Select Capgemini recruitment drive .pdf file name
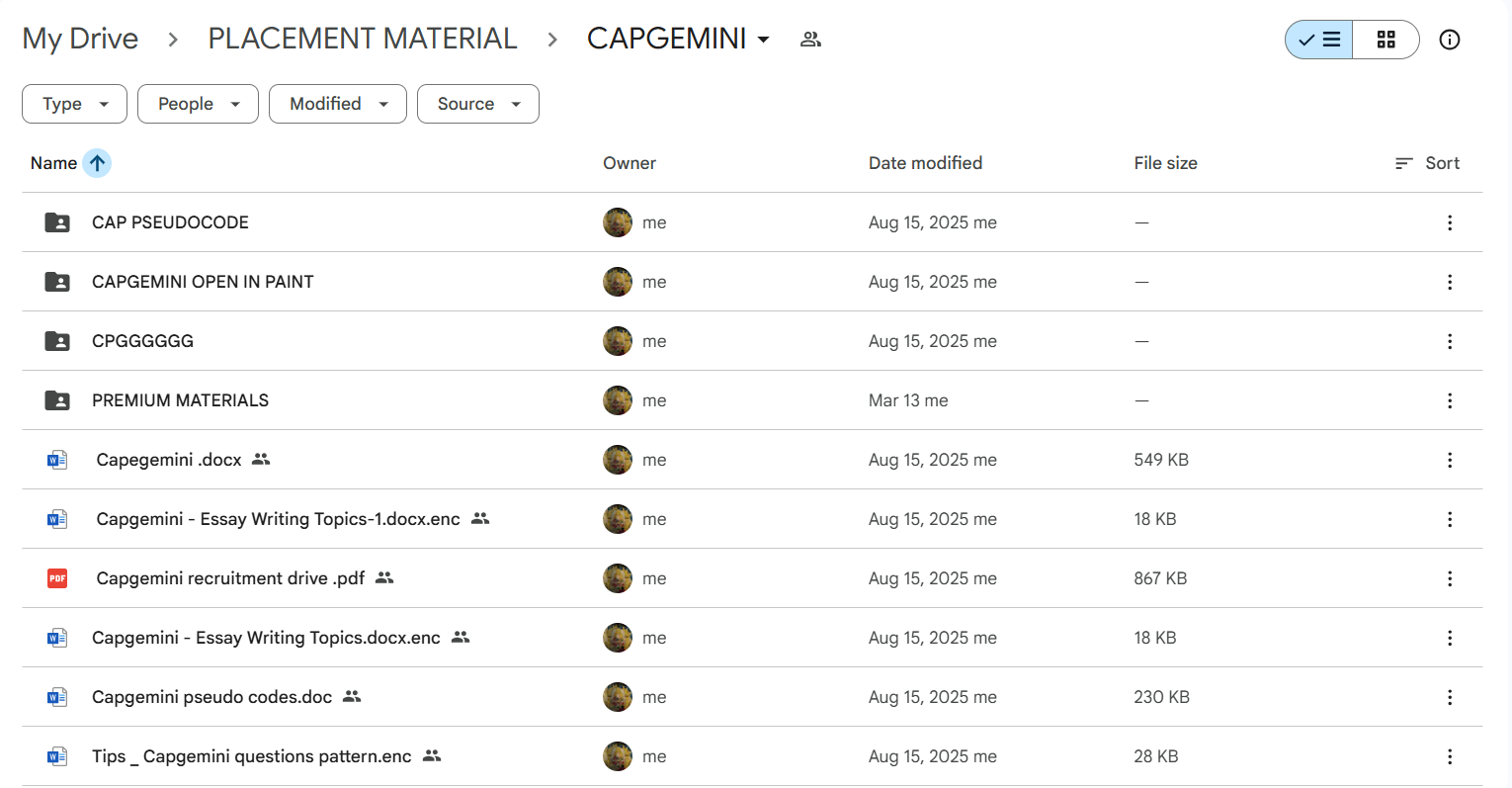 [x=230, y=578]
